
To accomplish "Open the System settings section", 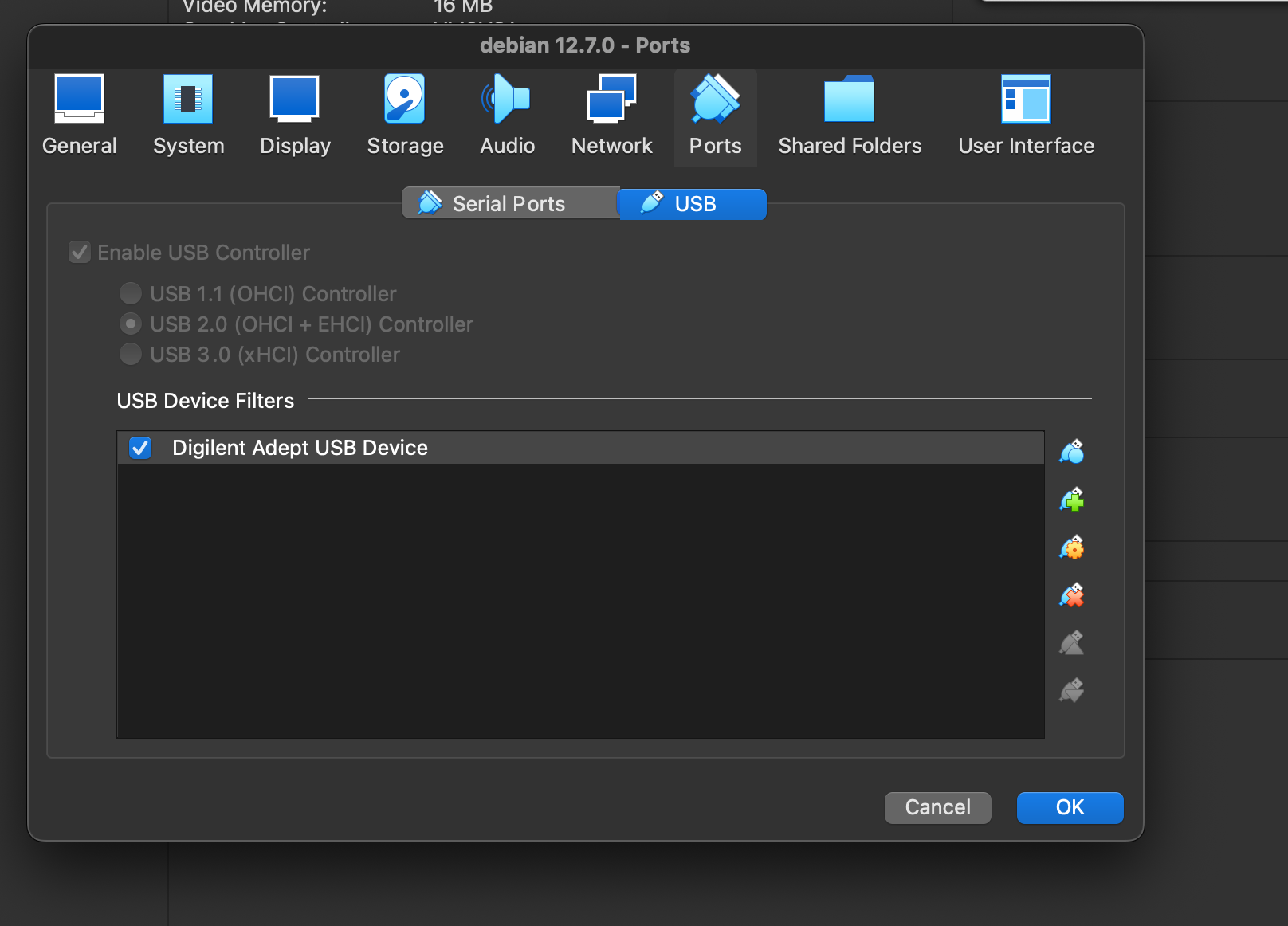I will click(x=188, y=116).
